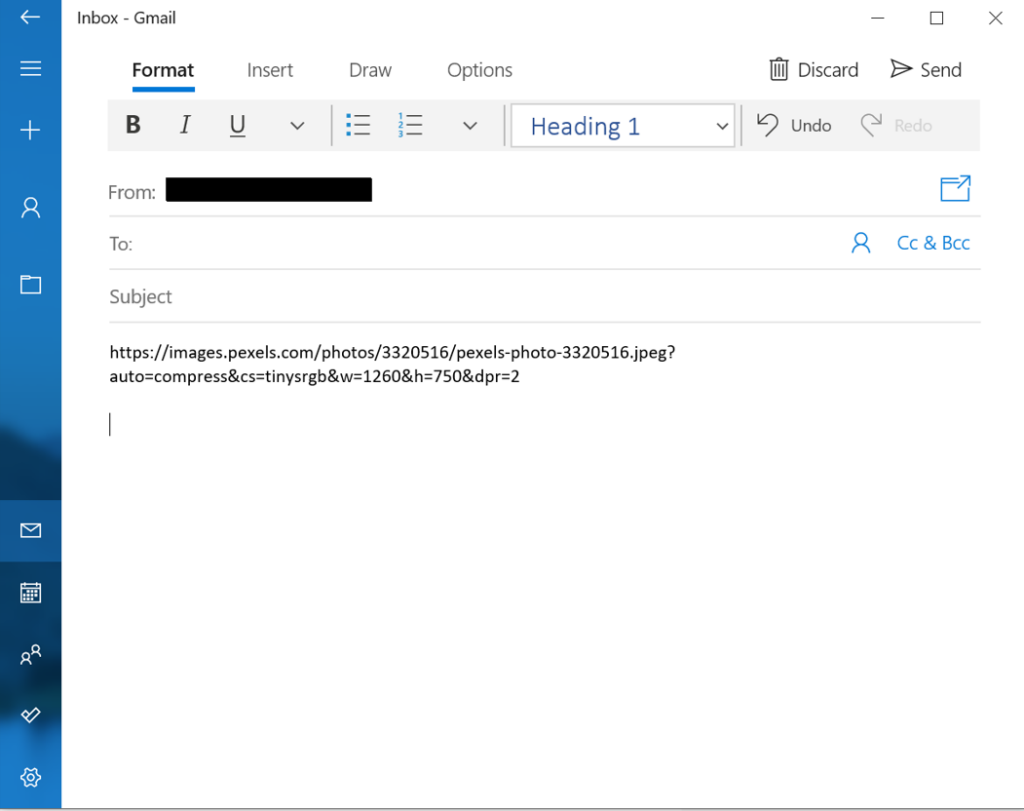
Task: Expand the font formatting dropdown arrow
Action: click(x=297, y=126)
